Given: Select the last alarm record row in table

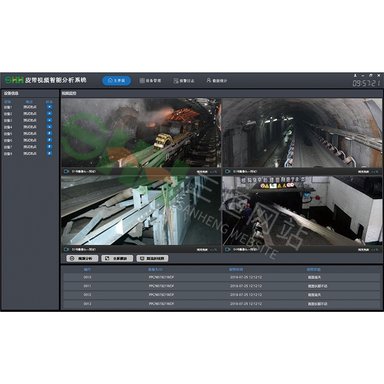Looking at the screenshot, I should tap(221, 304).
